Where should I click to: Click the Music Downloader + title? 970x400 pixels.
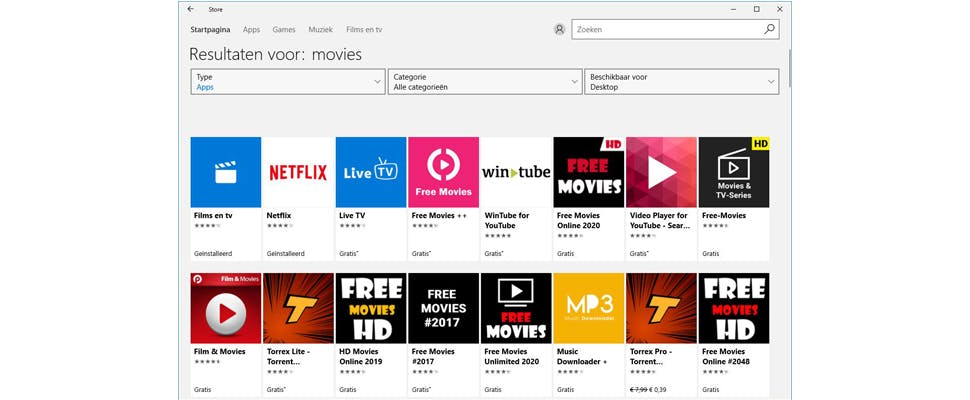(x=582, y=357)
